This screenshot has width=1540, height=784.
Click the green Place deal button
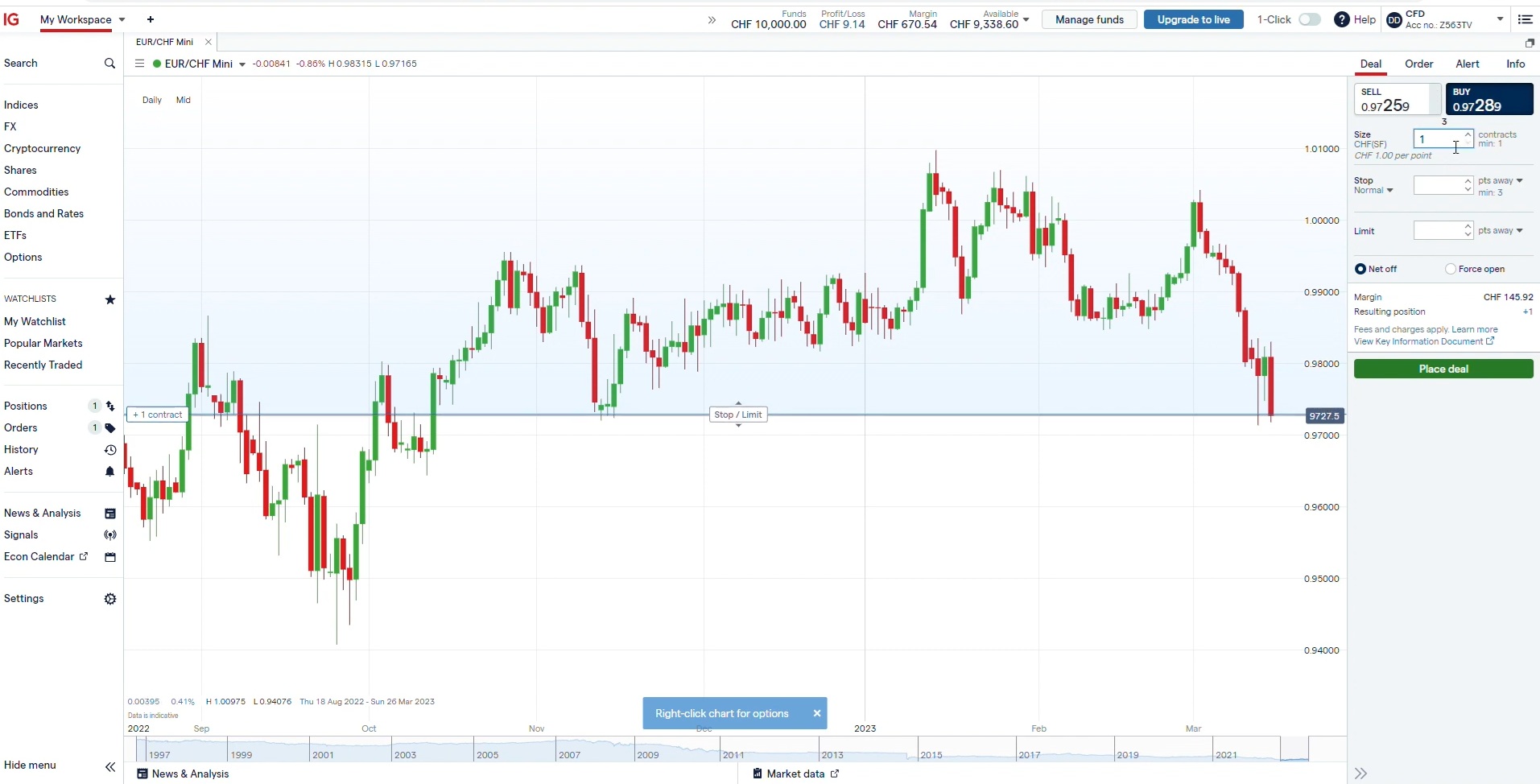1443,369
